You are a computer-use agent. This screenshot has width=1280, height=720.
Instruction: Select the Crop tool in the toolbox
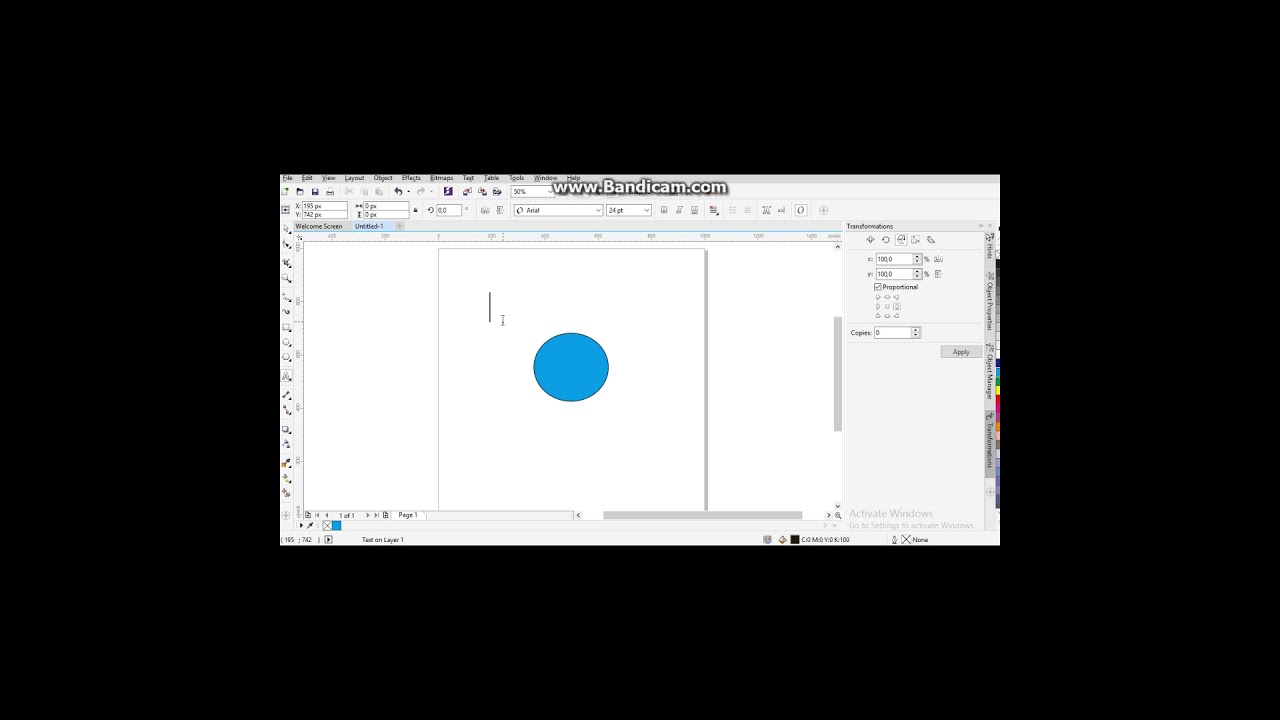[x=287, y=263]
